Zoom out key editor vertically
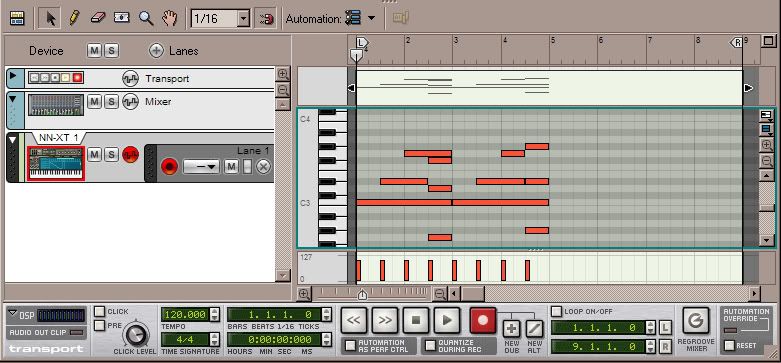Screen dimensions: 781x363 pyautogui.click(x=767, y=161)
